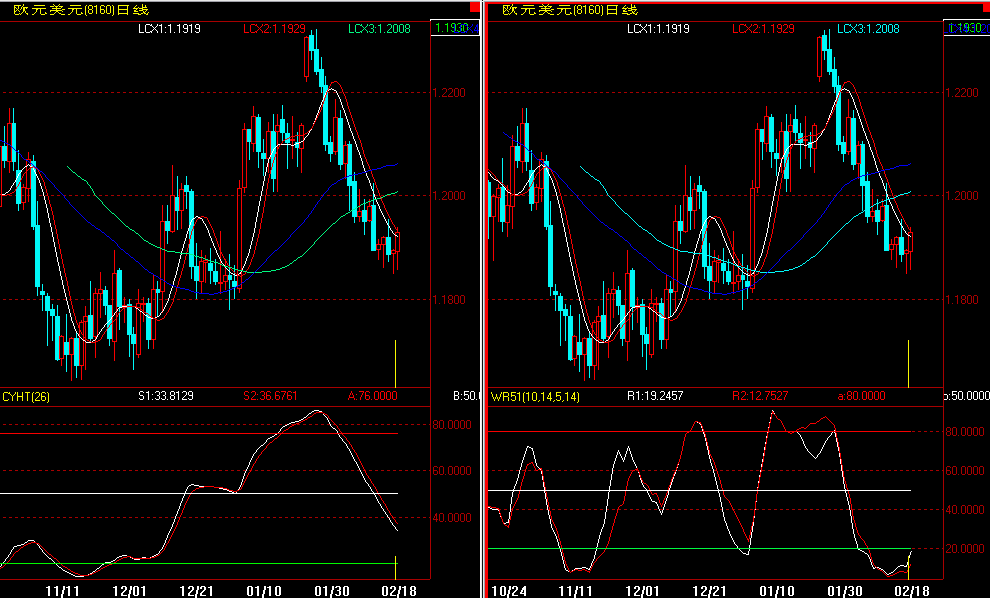Click the 11/11 date on left chart timeline
The height and width of the screenshot is (598, 990).
[62, 591]
